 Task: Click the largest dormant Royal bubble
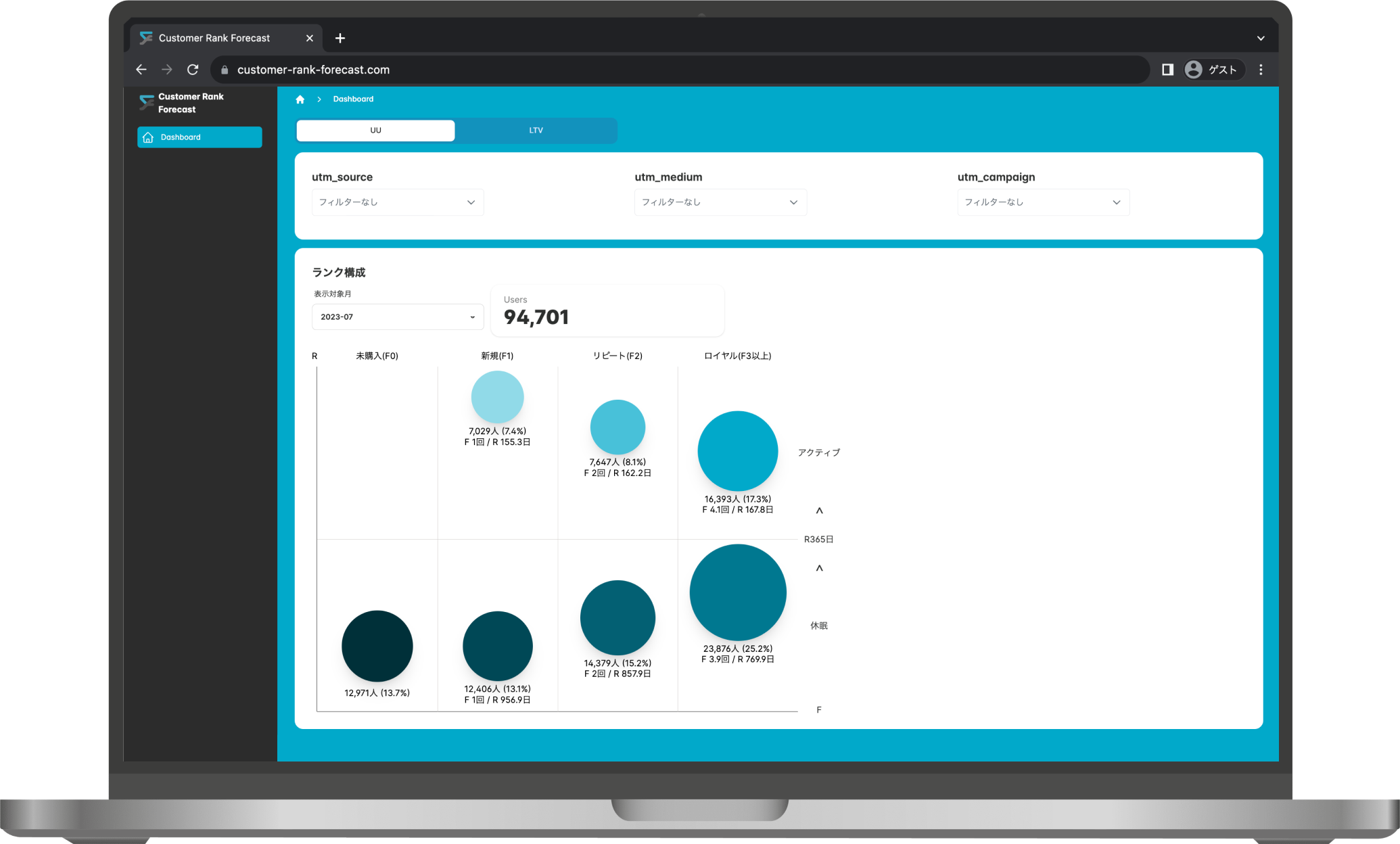coord(738,592)
